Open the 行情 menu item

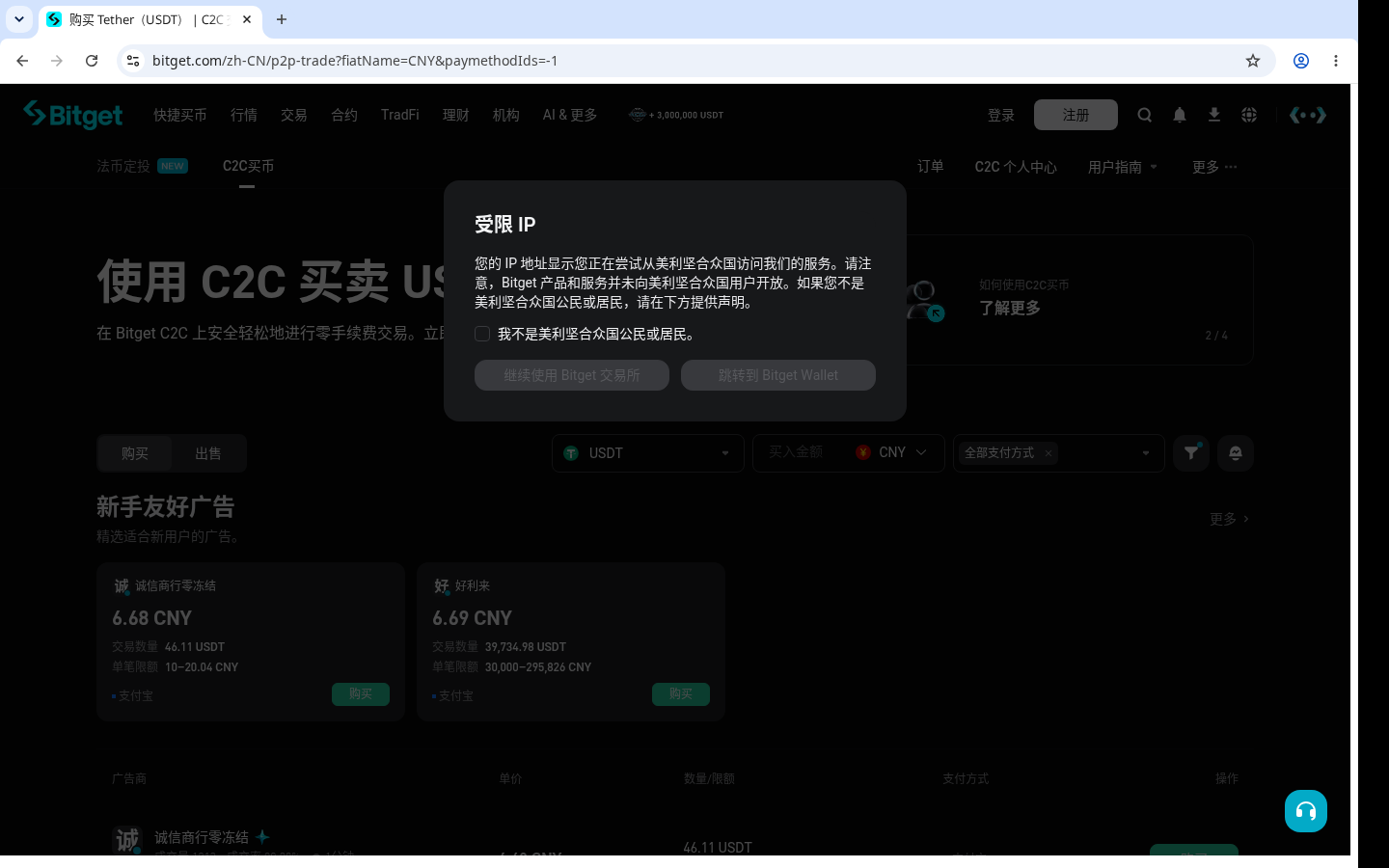244,115
